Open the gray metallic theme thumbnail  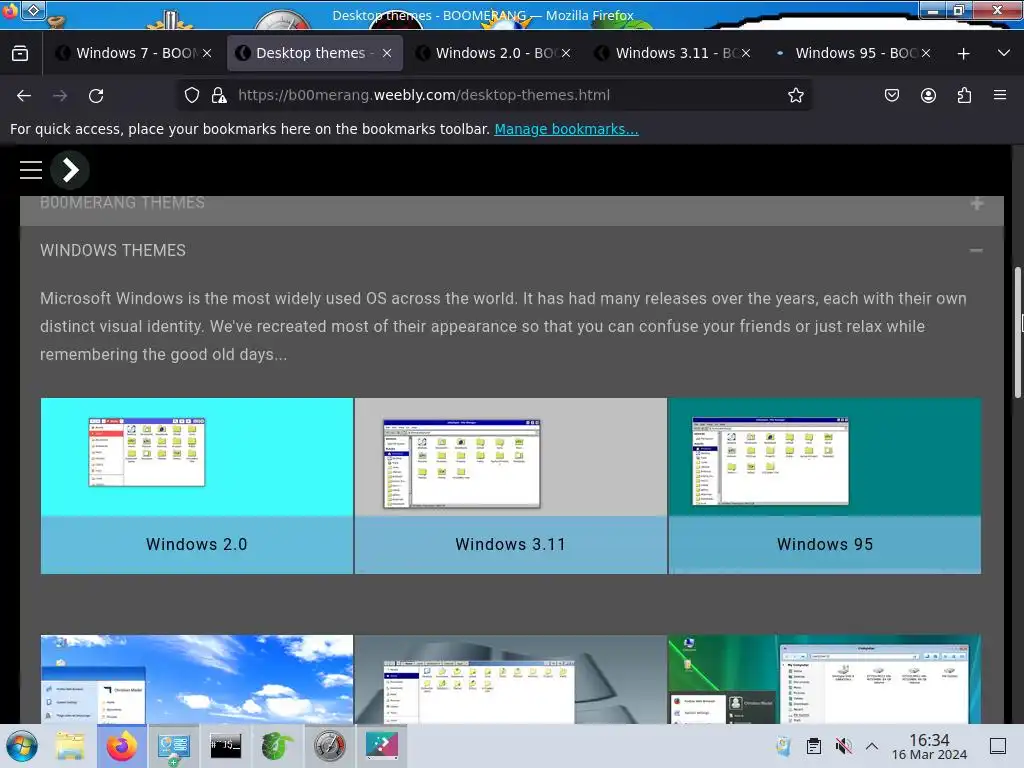(x=511, y=679)
